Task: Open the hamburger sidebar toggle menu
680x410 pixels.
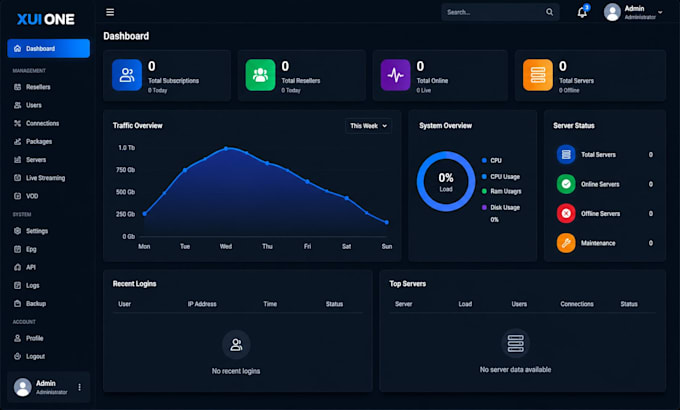Action: [x=110, y=12]
